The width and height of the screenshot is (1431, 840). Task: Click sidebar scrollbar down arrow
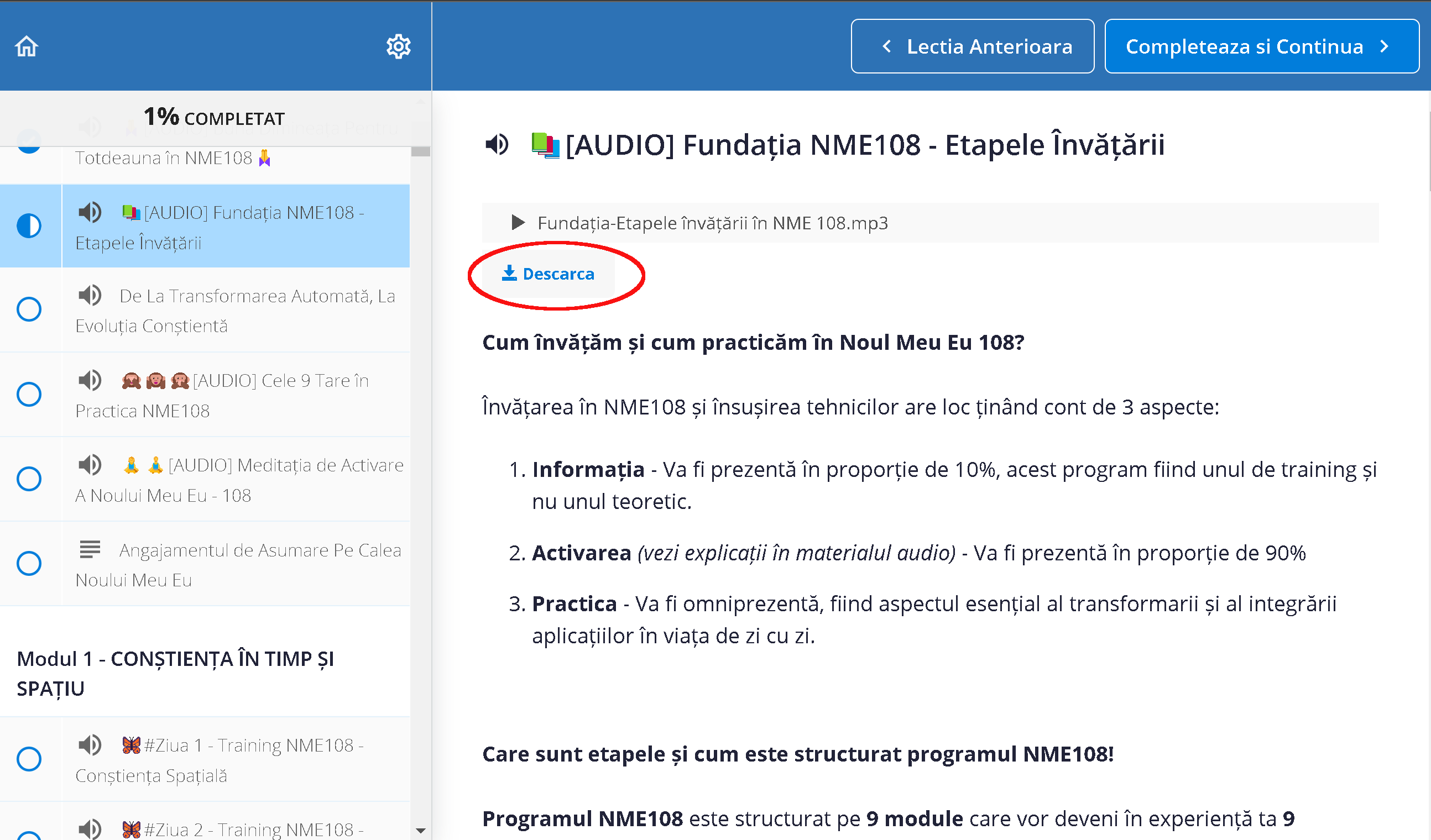[x=420, y=831]
